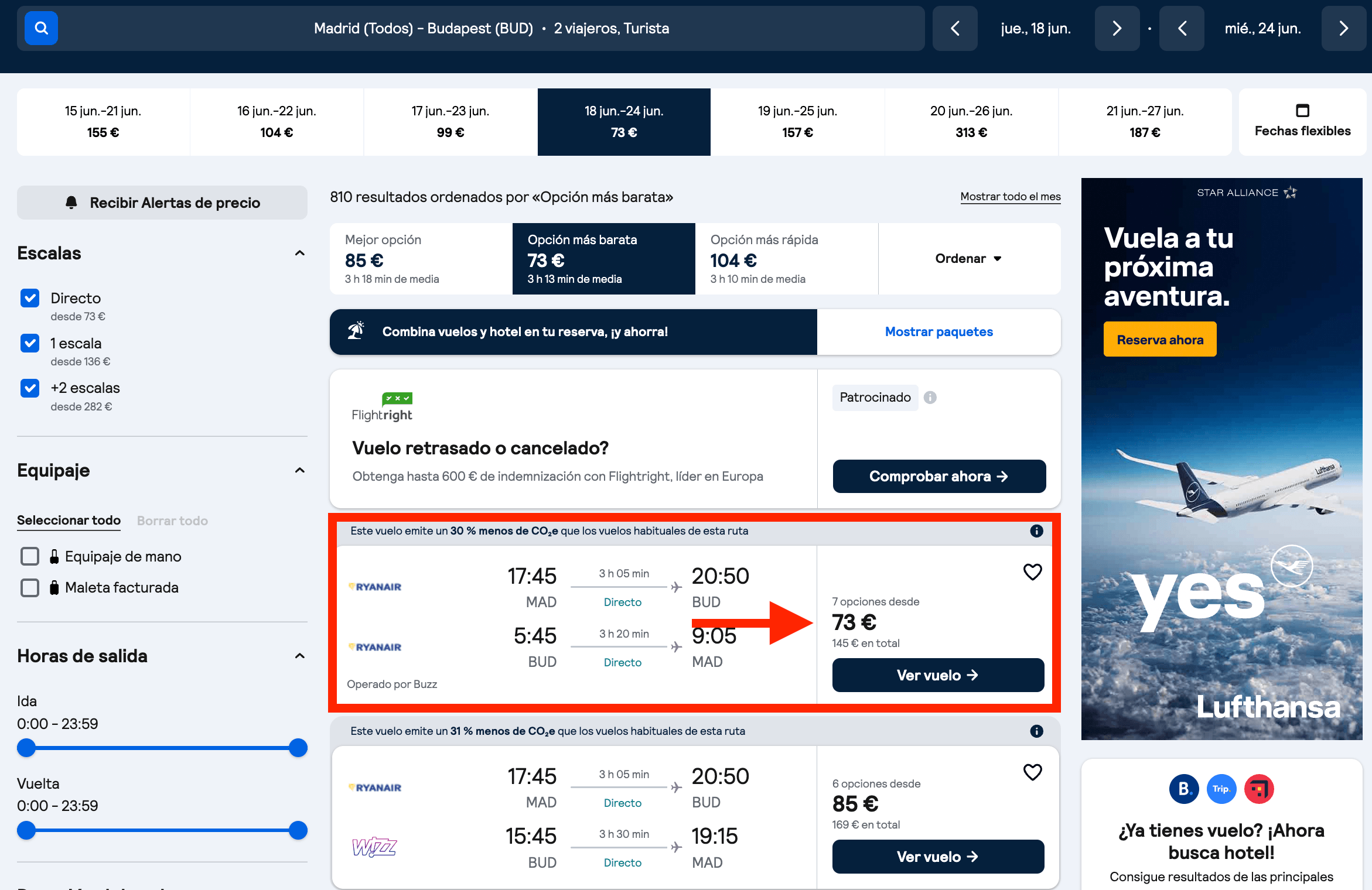Click the beach umbrella packages icon
The width and height of the screenshot is (1372, 890).
coord(356,331)
